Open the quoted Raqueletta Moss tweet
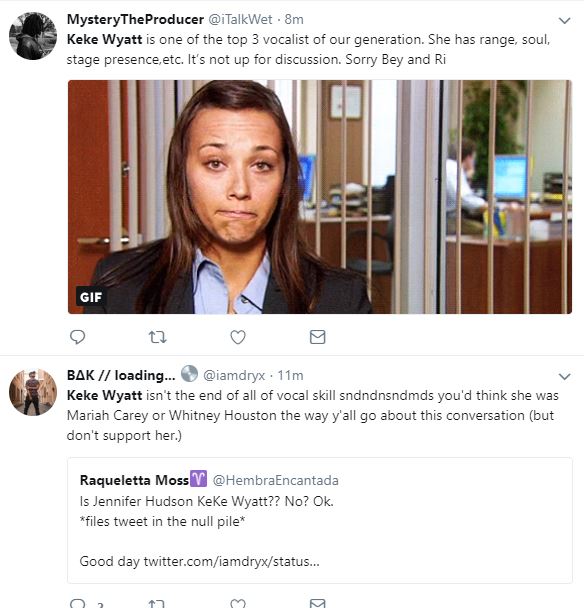 (x=320, y=520)
